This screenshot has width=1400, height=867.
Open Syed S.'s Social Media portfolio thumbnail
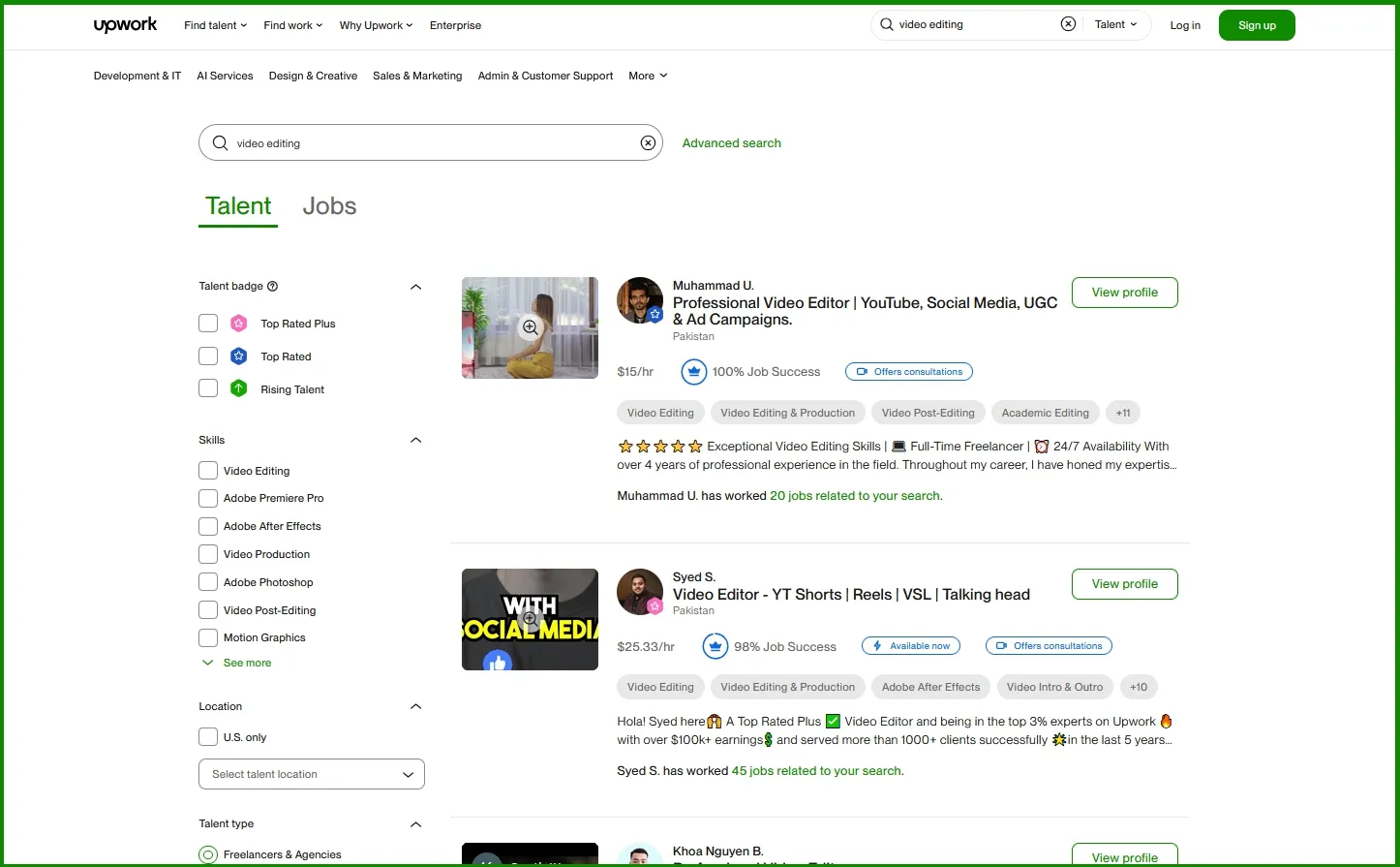(x=530, y=619)
